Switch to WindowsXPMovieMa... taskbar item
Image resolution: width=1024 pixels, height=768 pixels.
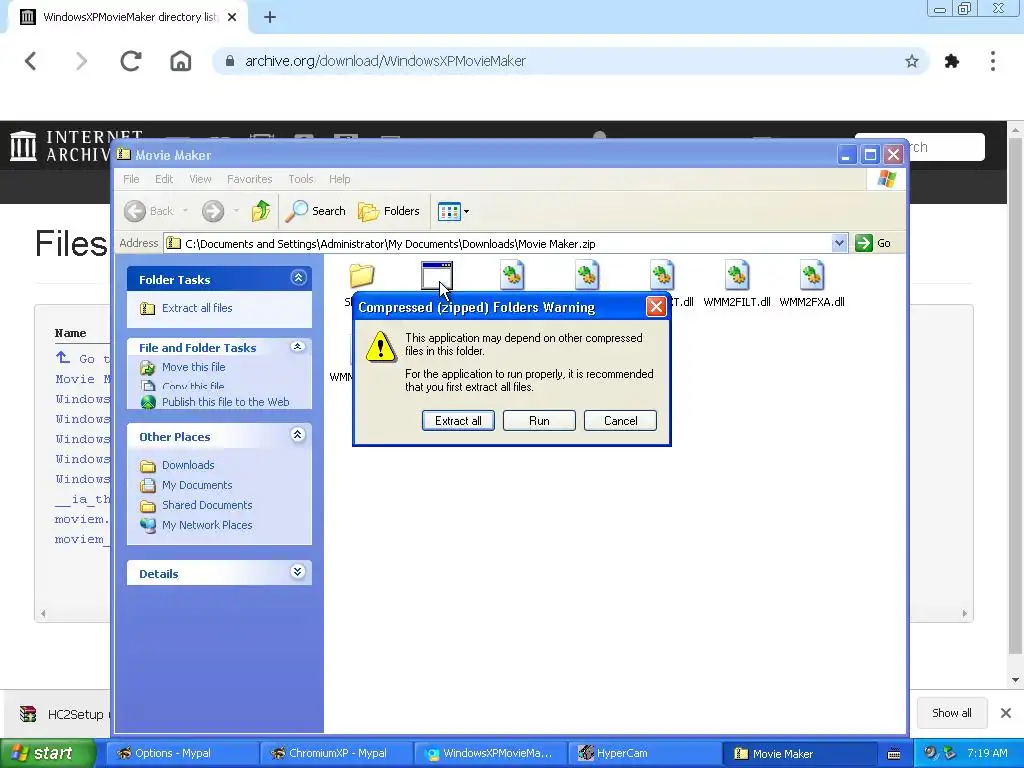[489, 754]
